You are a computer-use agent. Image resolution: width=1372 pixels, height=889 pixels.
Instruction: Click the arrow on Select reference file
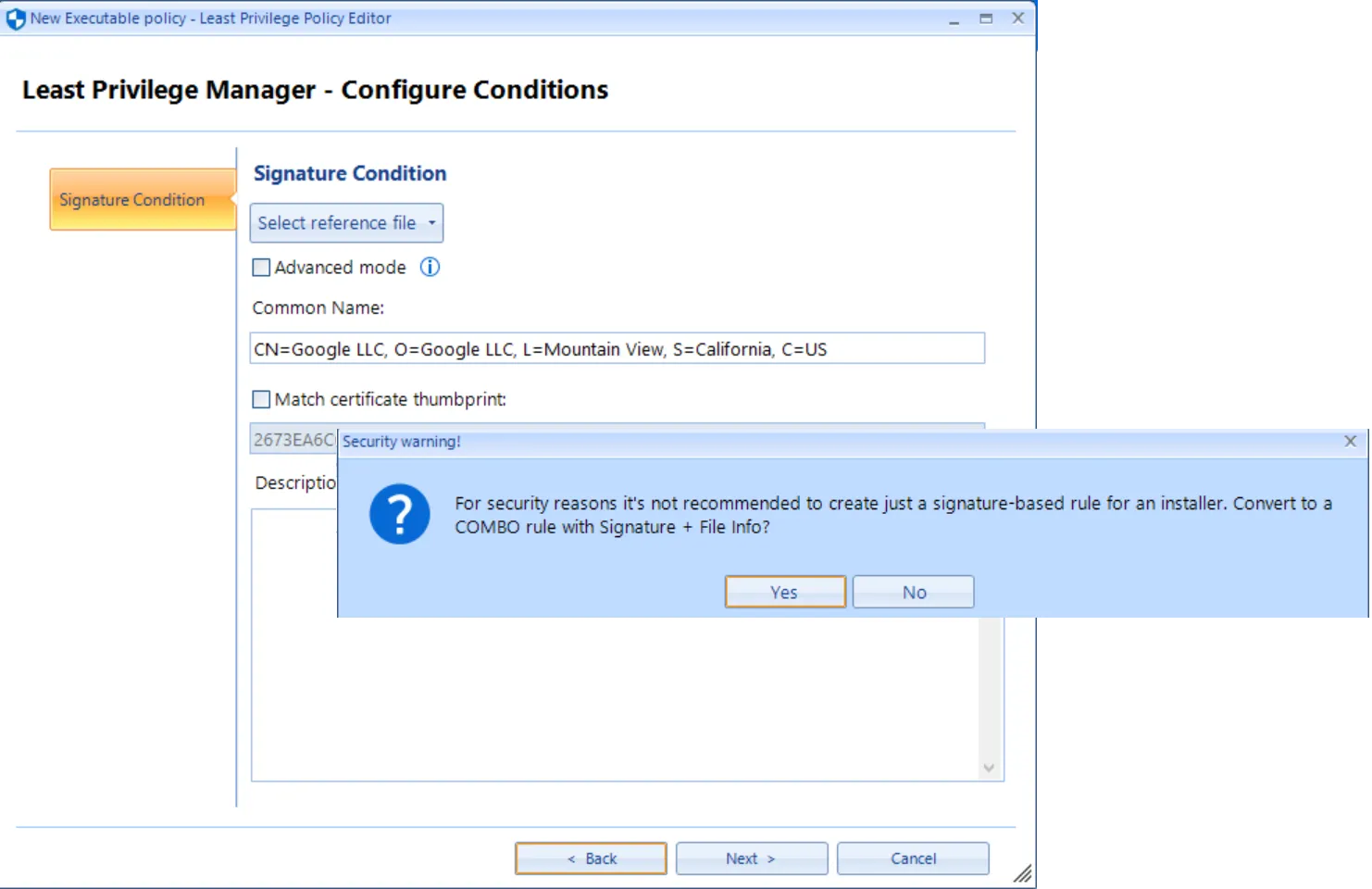click(431, 222)
